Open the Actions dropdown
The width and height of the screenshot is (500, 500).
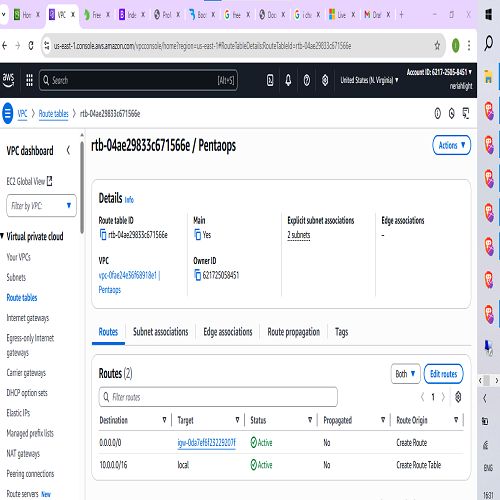pyautogui.click(x=451, y=145)
